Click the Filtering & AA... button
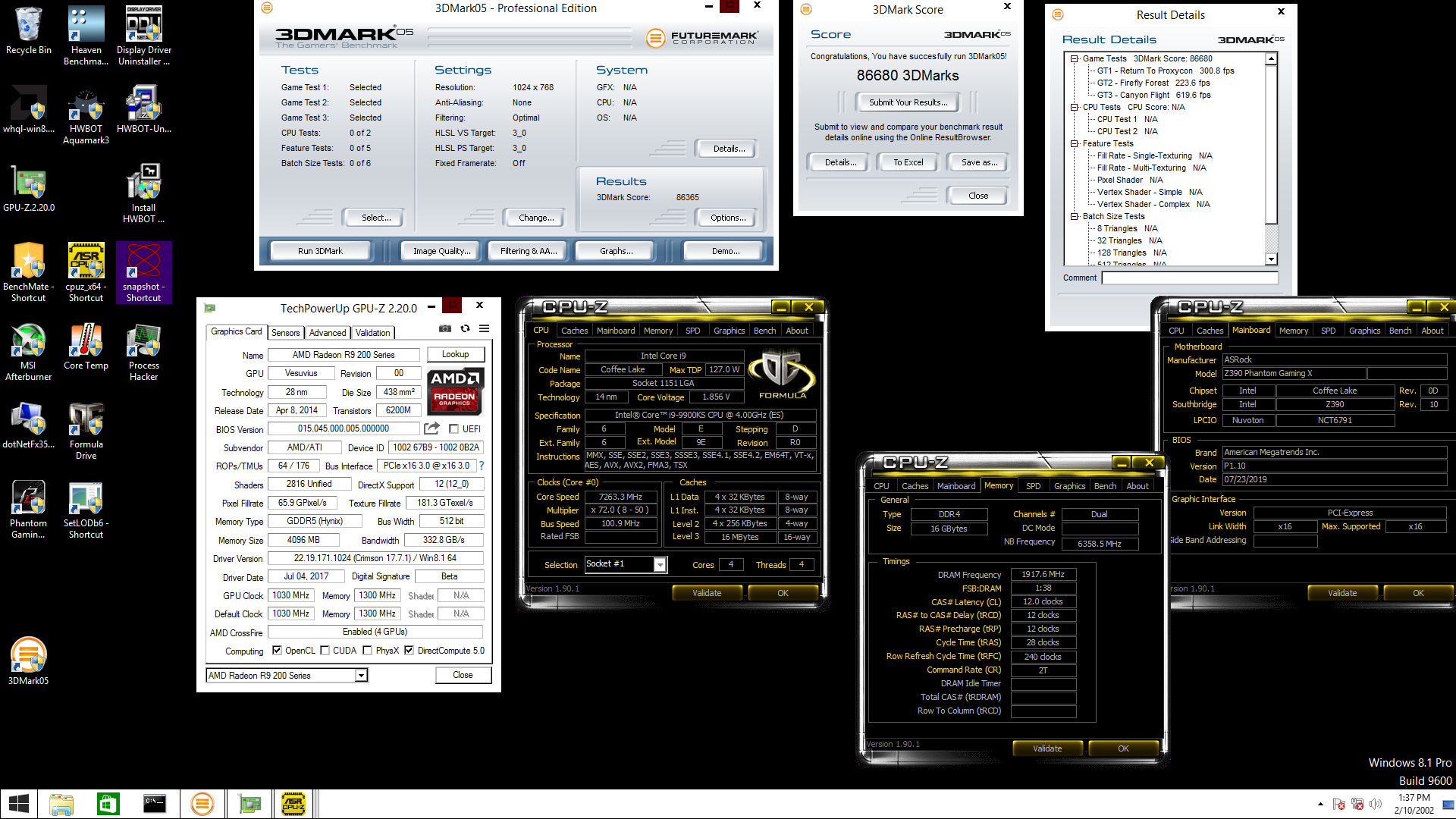The height and width of the screenshot is (819, 1456). tap(528, 251)
